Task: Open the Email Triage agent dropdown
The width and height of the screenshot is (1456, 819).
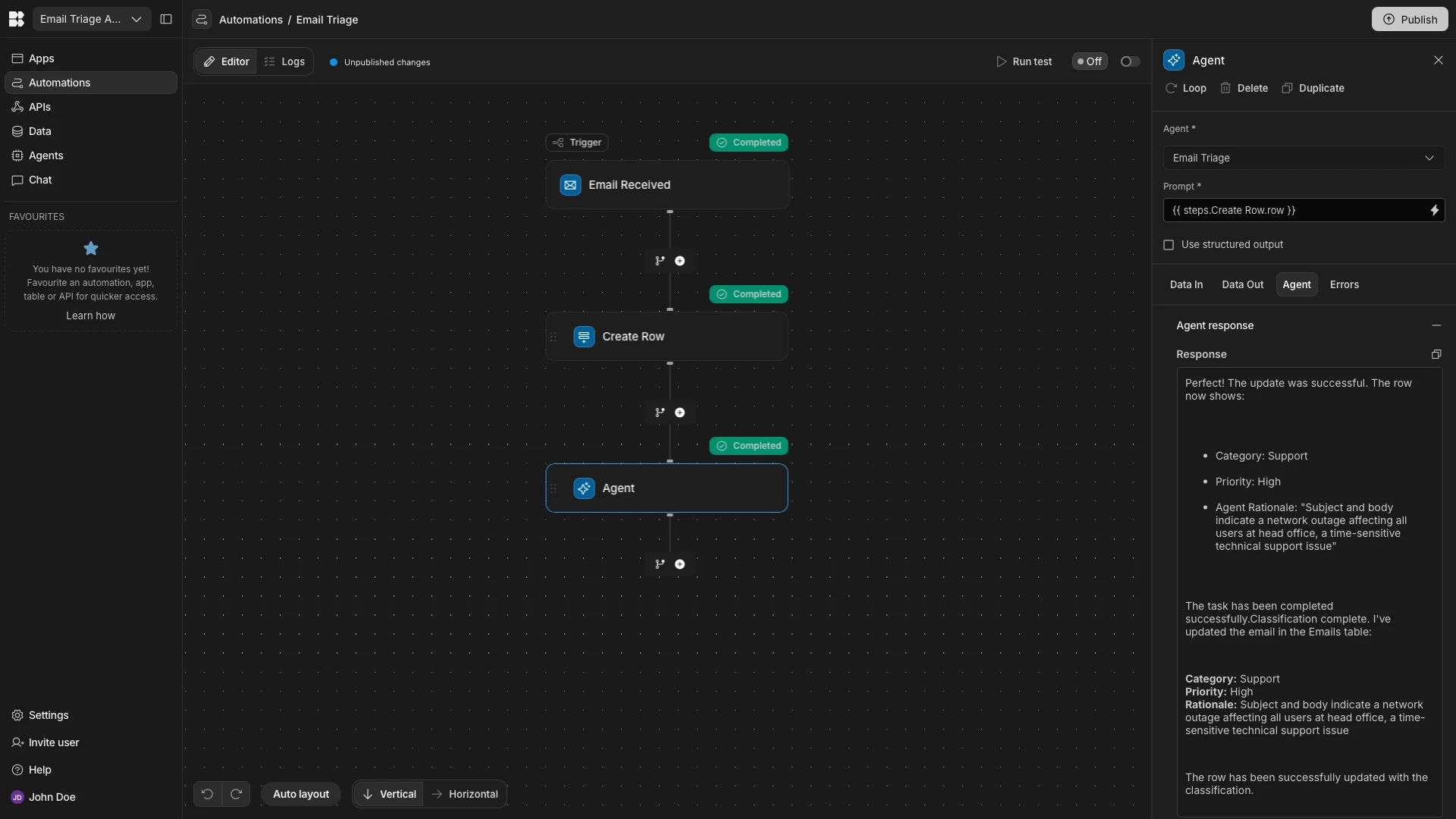Action: pos(1303,158)
